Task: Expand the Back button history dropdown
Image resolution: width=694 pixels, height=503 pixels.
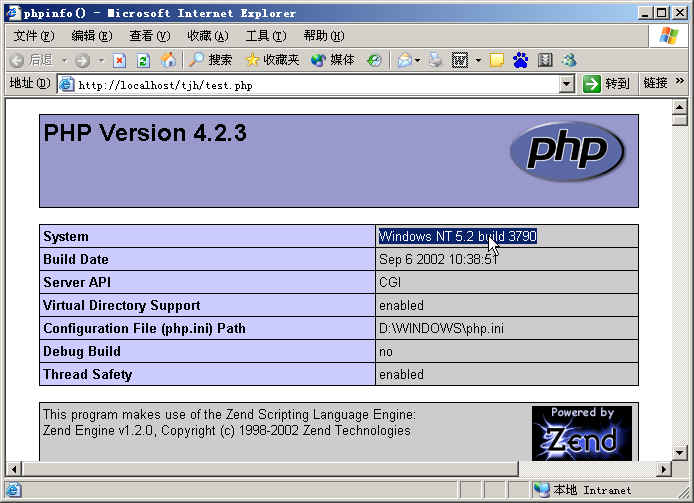Action: coord(64,60)
